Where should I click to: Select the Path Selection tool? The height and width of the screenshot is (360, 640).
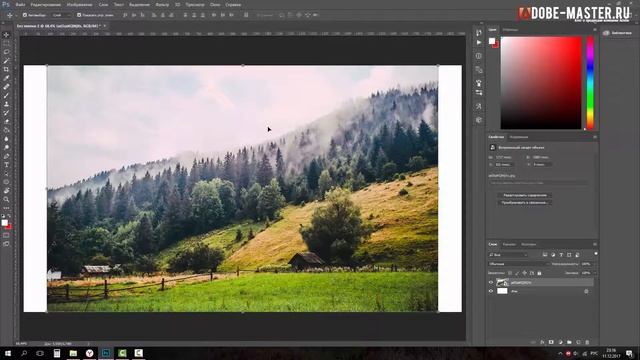click(x=6, y=173)
